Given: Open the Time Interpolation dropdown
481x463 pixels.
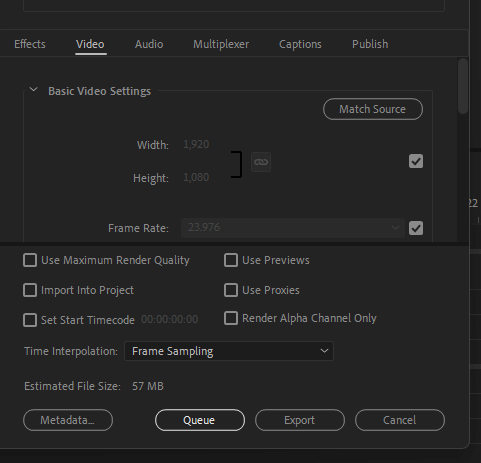Looking at the screenshot, I should [229, 351].
